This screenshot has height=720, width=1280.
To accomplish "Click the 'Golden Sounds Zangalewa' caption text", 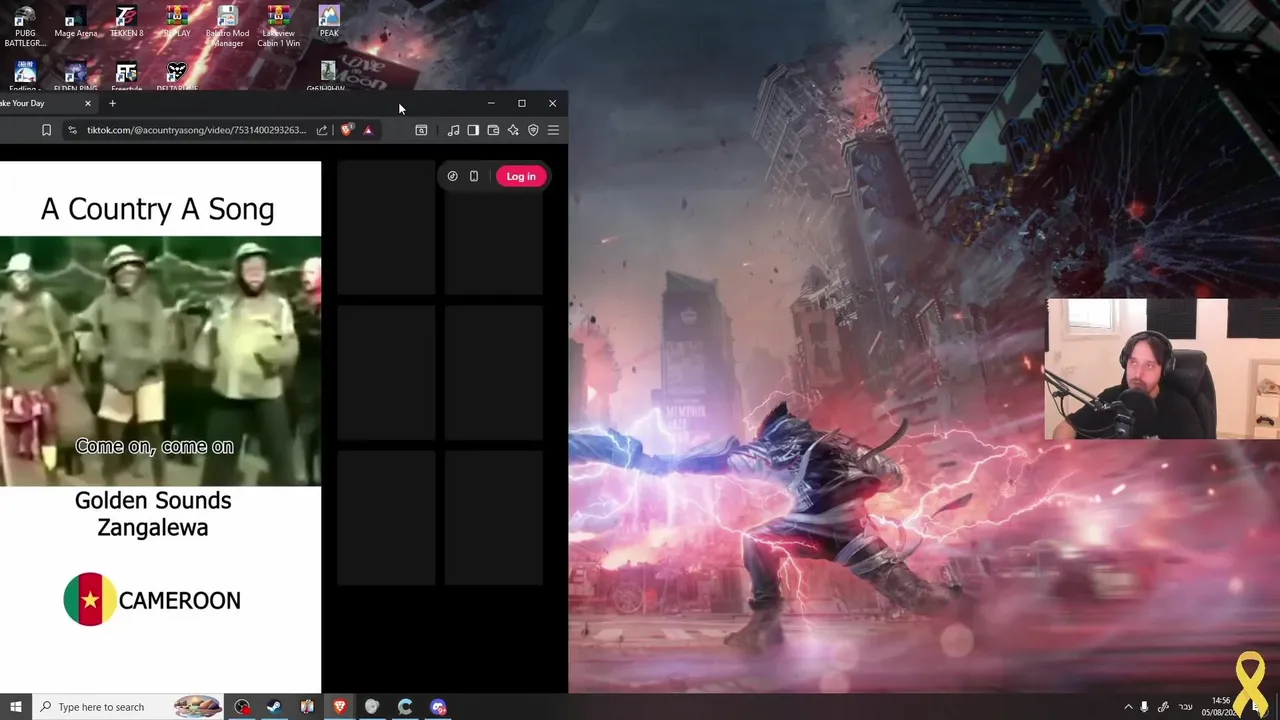I will [x=153, y=514].
